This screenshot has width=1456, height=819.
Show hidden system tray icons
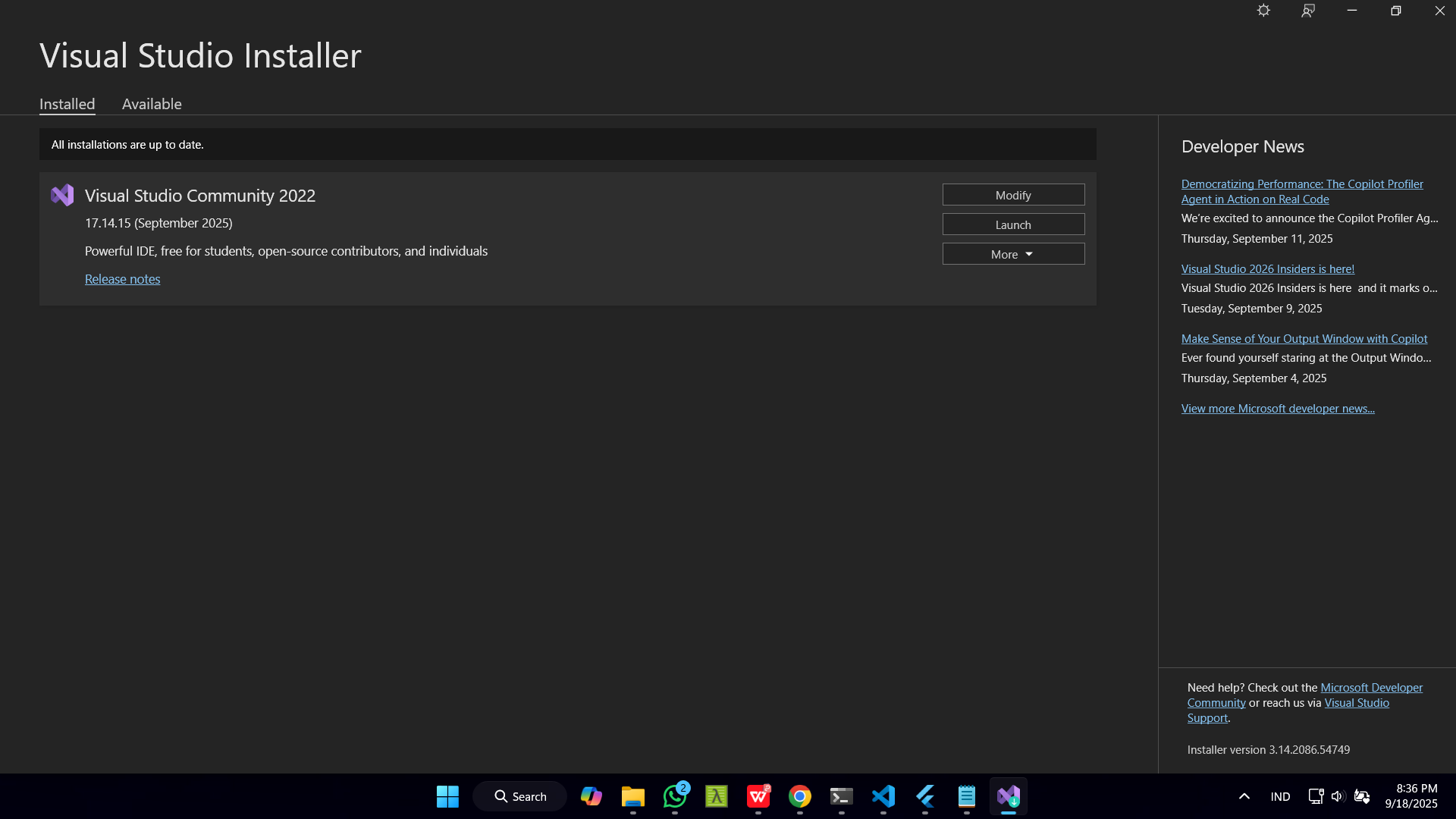click(1244, 796)
